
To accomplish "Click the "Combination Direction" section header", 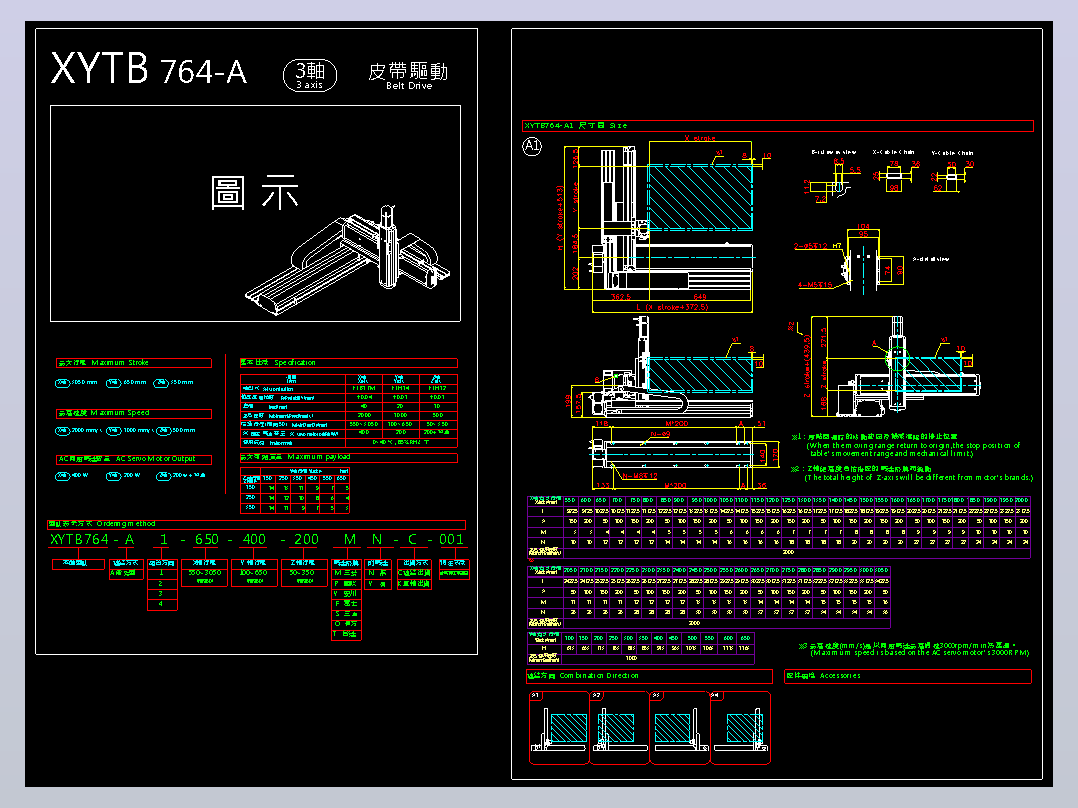I will tap(649, 676).
